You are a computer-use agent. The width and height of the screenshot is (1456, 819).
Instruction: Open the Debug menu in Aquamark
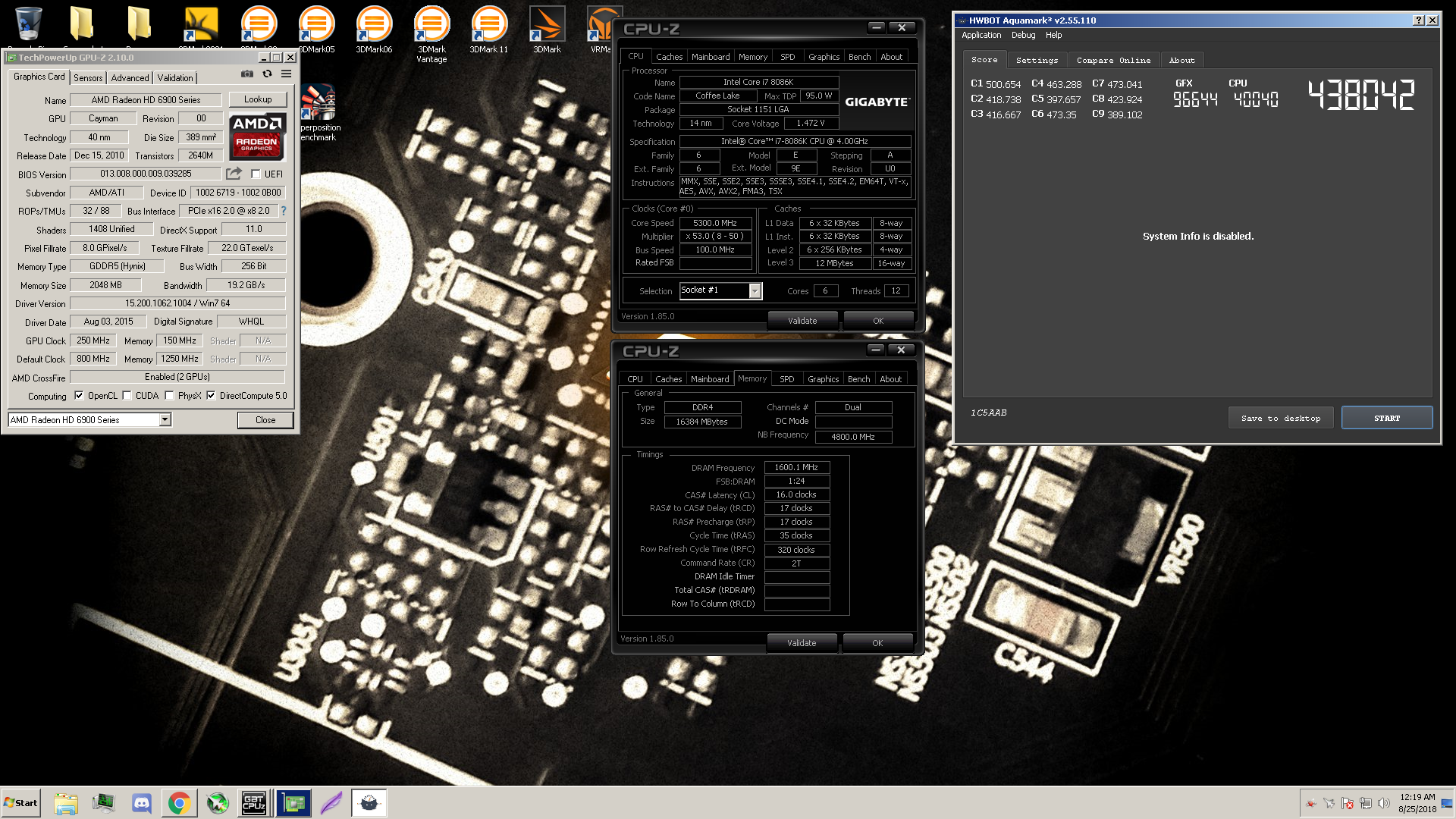click(1023, 35)
